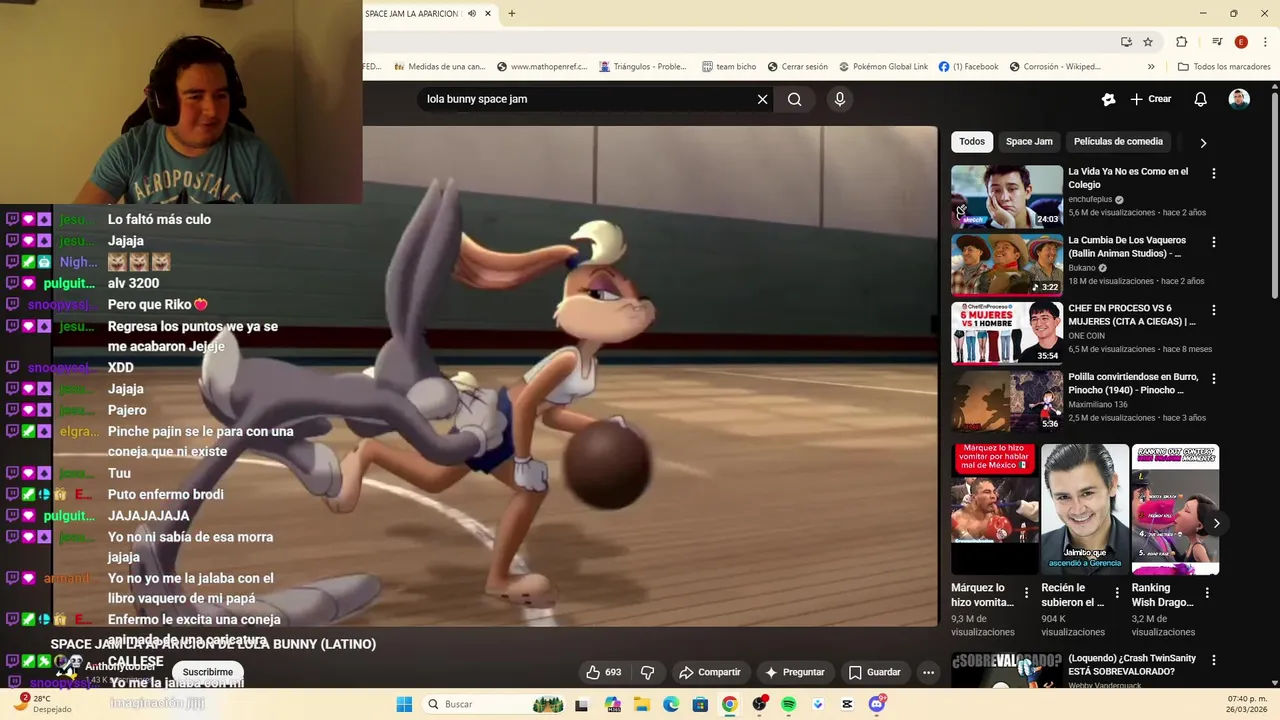1280x720 pixels.
Task: Open a new Chrome tab
Action: point(512,14)
